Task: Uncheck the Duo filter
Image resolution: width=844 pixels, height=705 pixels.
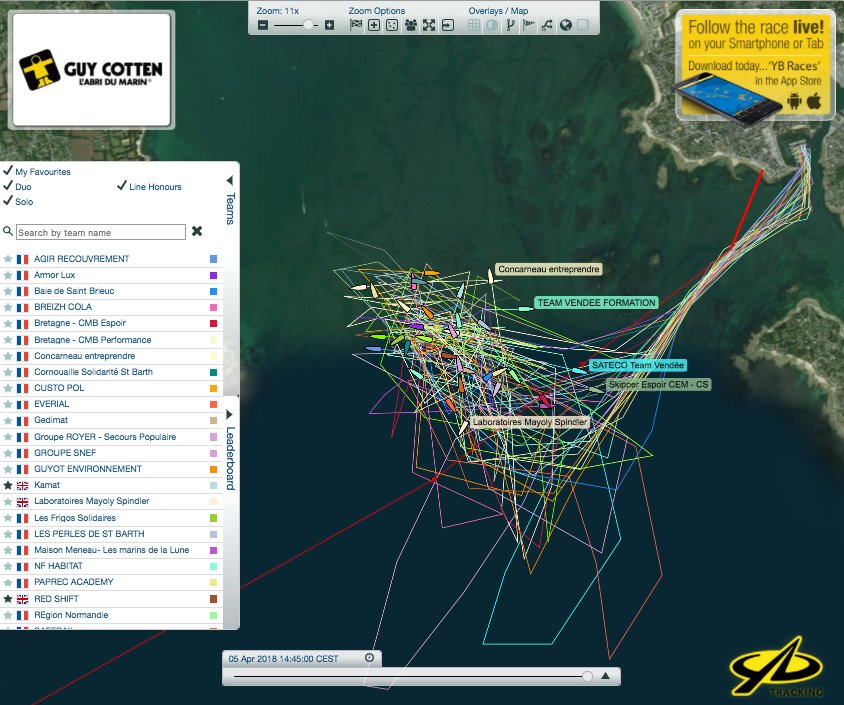Action: [8, 186]
